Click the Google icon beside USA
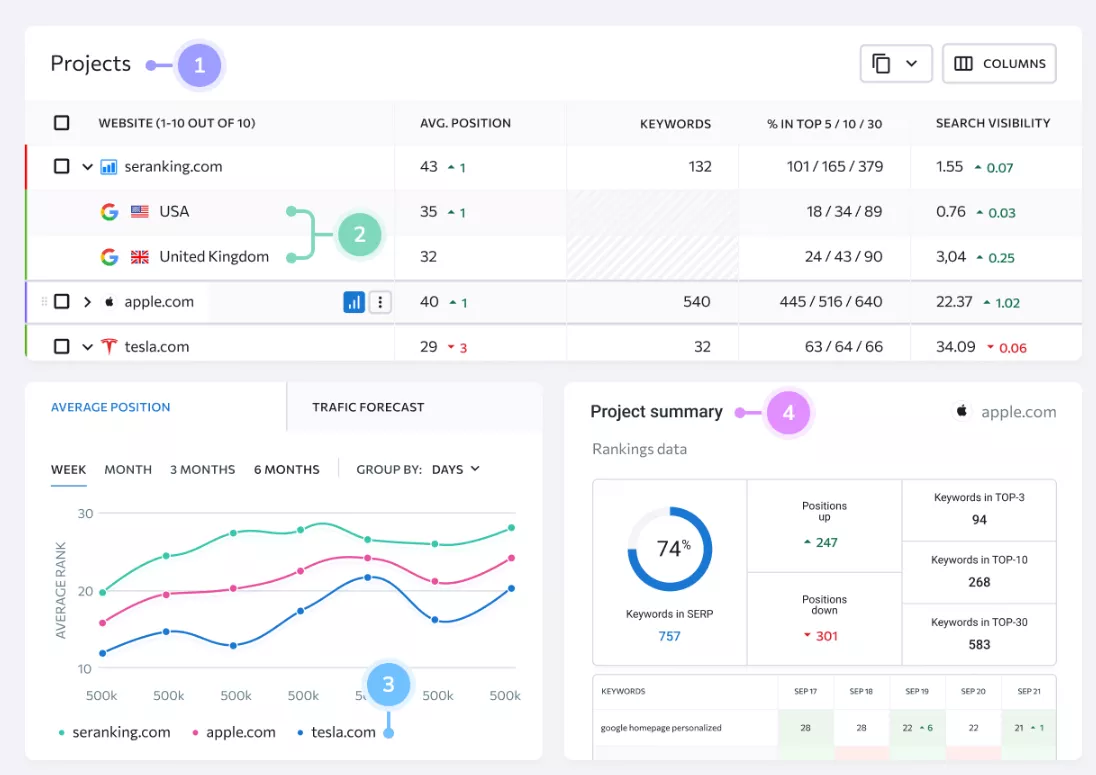 109,212
